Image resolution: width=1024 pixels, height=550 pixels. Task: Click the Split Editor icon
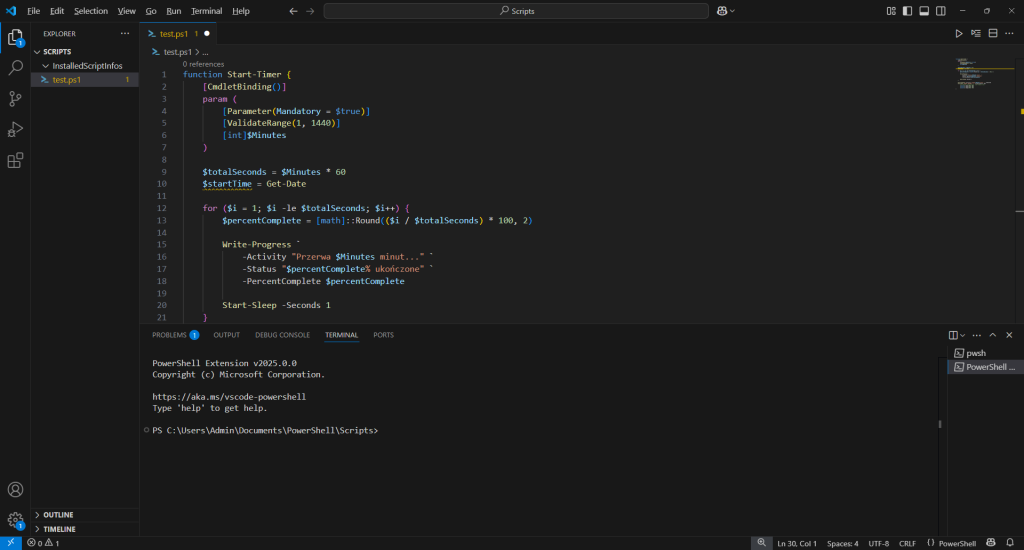tap(993, 33)
